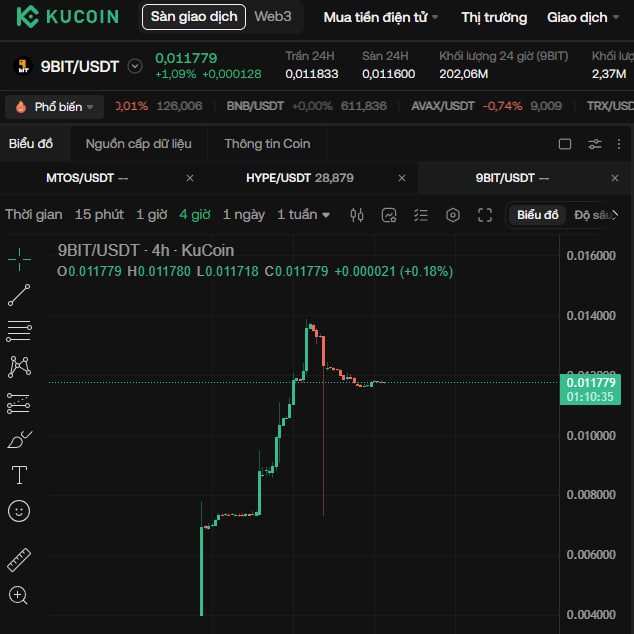Select the Thời gian line view
Image resolution: width=634 pixels, height=634 pixels.
click(x=34, y=215)
